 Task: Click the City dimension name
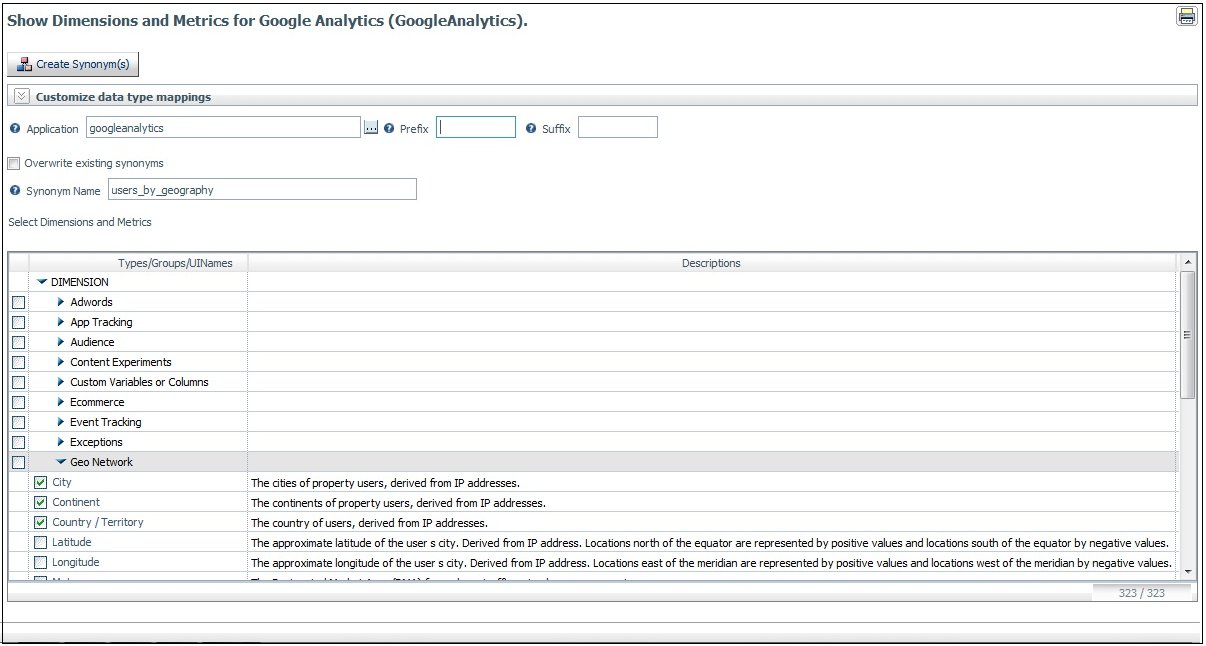(62, 482)
